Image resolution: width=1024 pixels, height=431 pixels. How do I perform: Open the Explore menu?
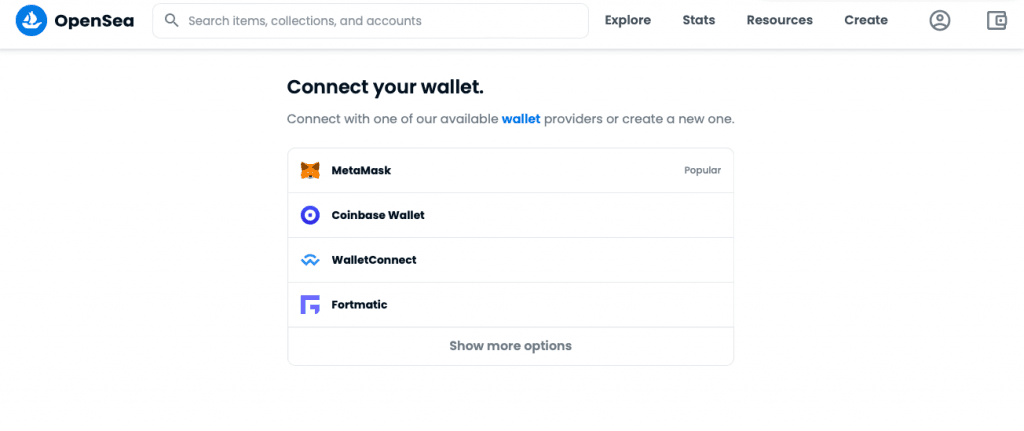[x=628, y=20]
